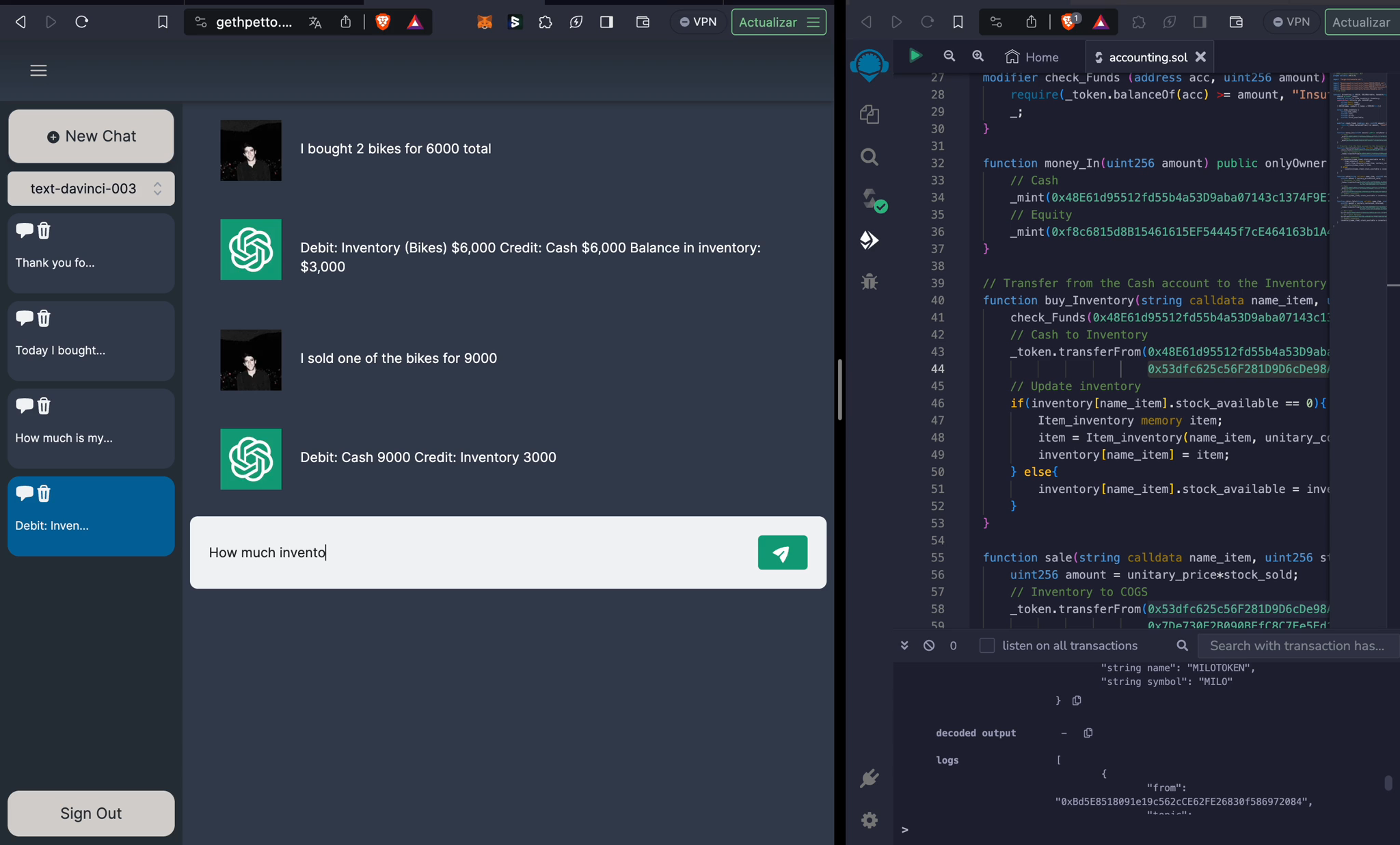1400x845 pixels.
Task: Copy the decoded output value
Action: click(x=1088, y=733)
